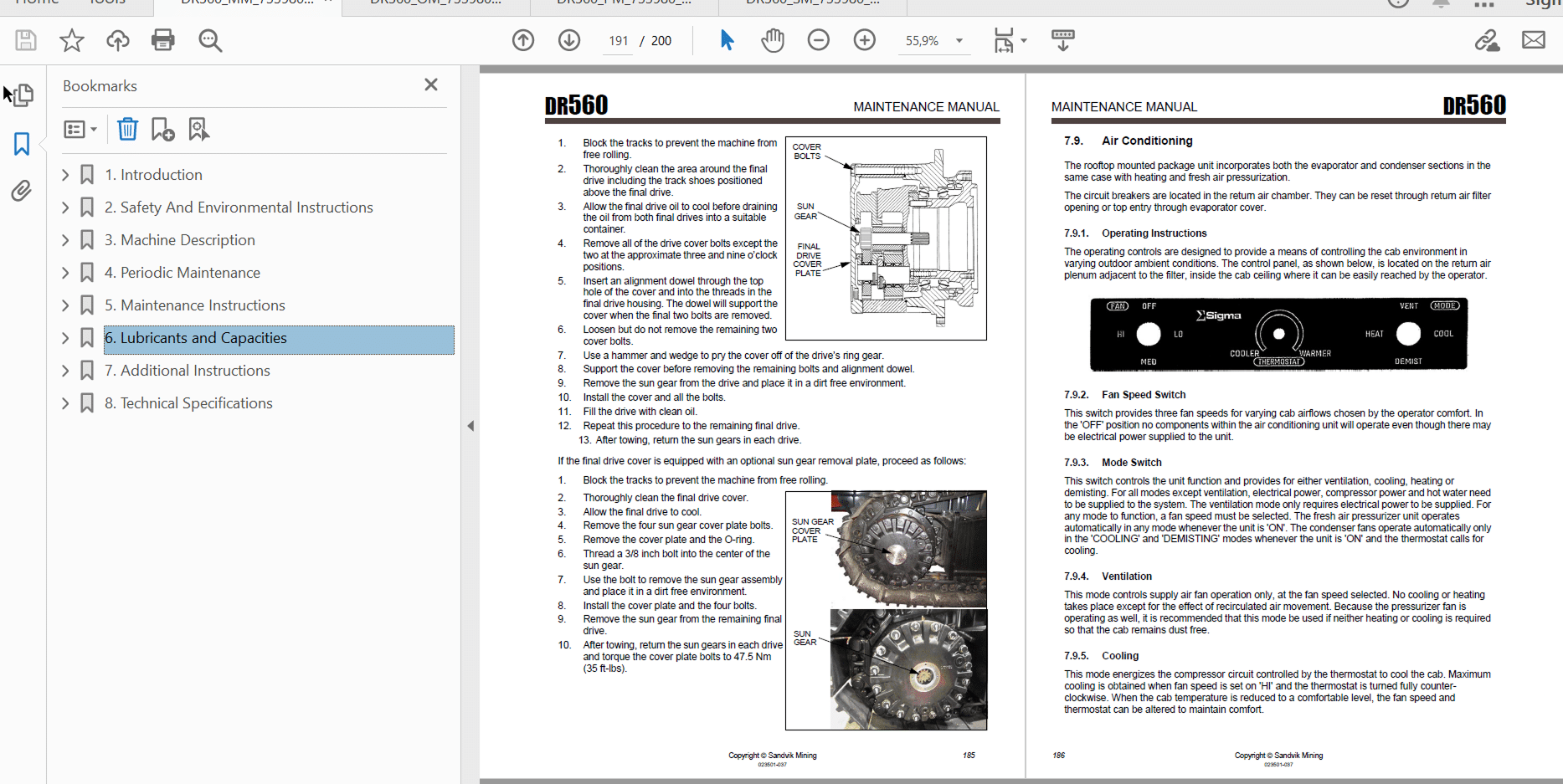
Task: Add file to starred favorites
Action: pos(72,40)
